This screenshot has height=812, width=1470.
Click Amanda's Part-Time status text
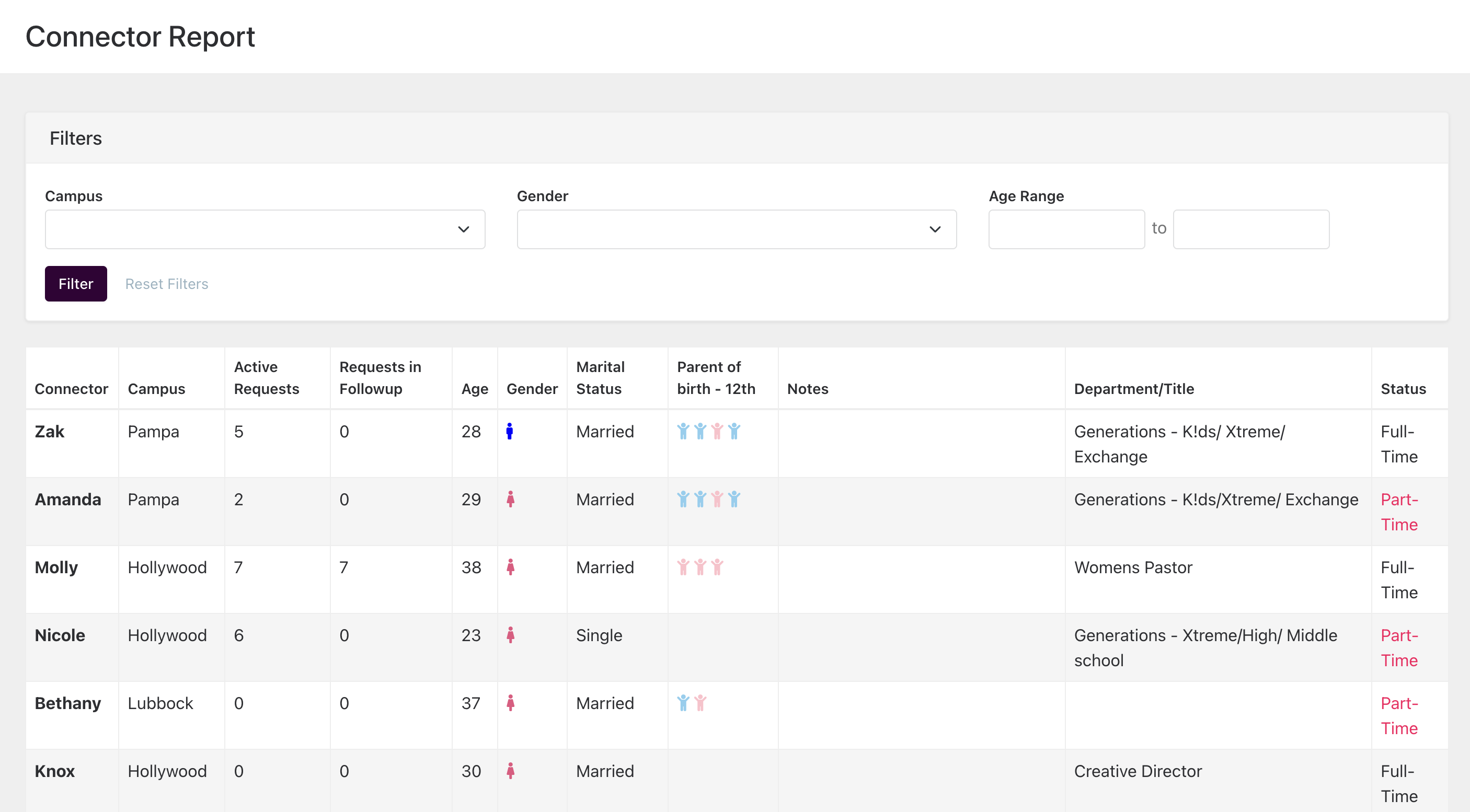1399,512
